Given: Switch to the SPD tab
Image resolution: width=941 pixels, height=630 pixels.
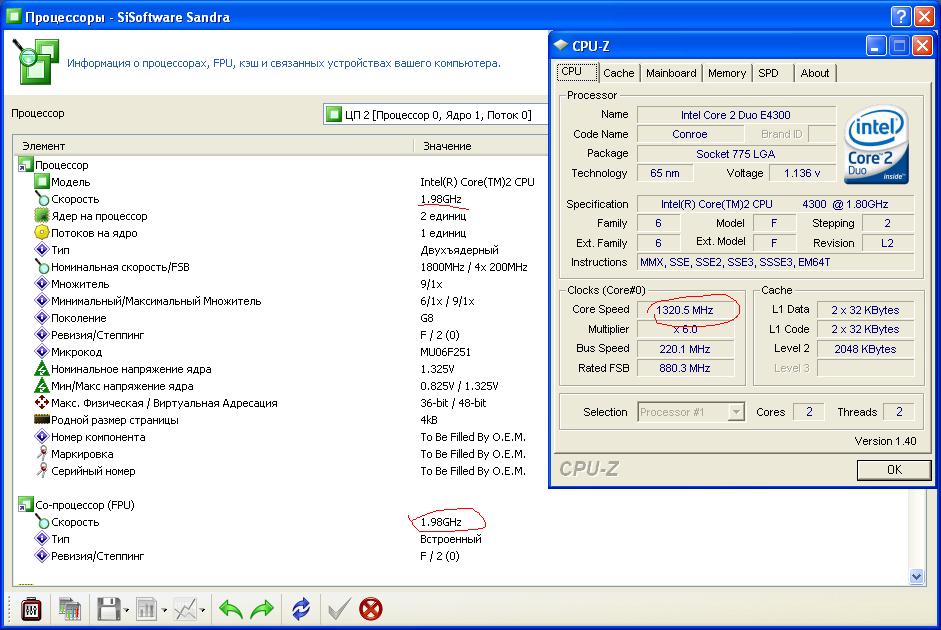Looking at the screenshot, I should (x=768, y=73).
